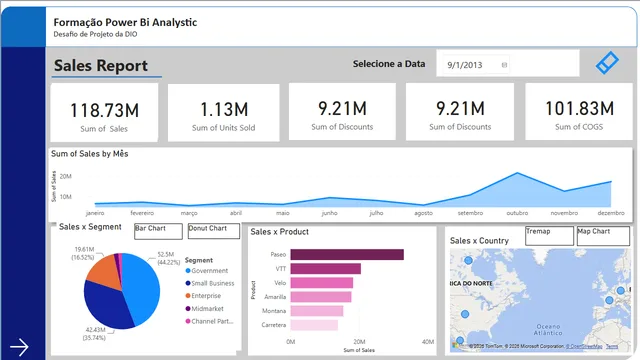
Task: Select the Velo product bar
Action: (322, 283)
